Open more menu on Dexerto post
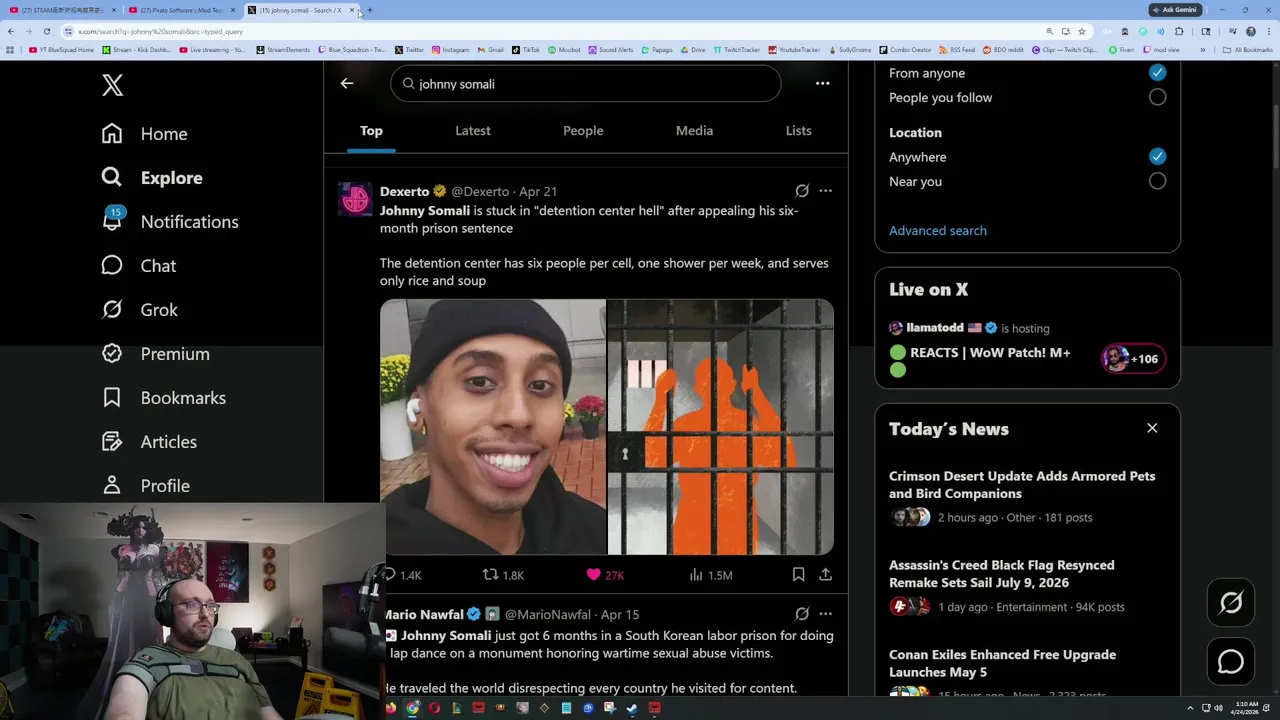1280x720 pixels. point(825,191)
